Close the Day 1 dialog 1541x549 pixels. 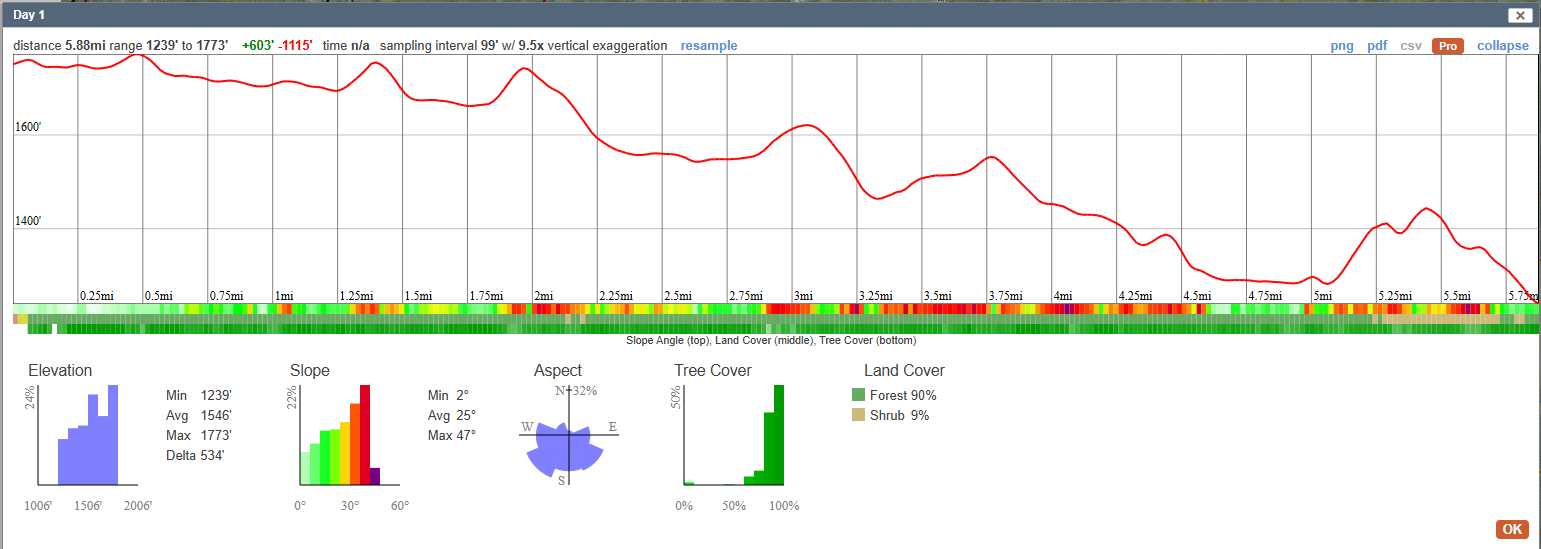point(1519,15)
